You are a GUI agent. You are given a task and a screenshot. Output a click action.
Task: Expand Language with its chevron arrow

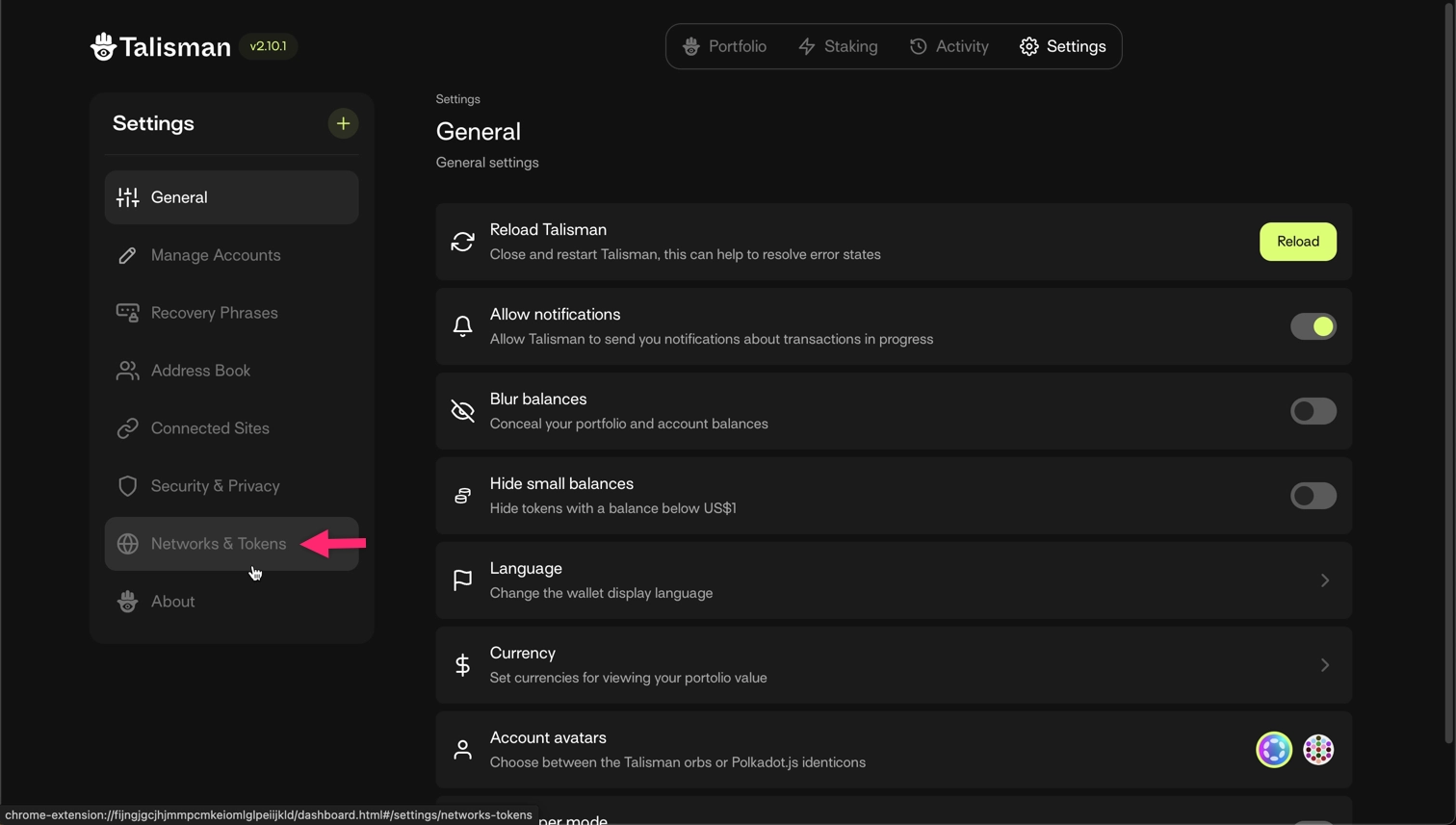tap(1325, 580)
